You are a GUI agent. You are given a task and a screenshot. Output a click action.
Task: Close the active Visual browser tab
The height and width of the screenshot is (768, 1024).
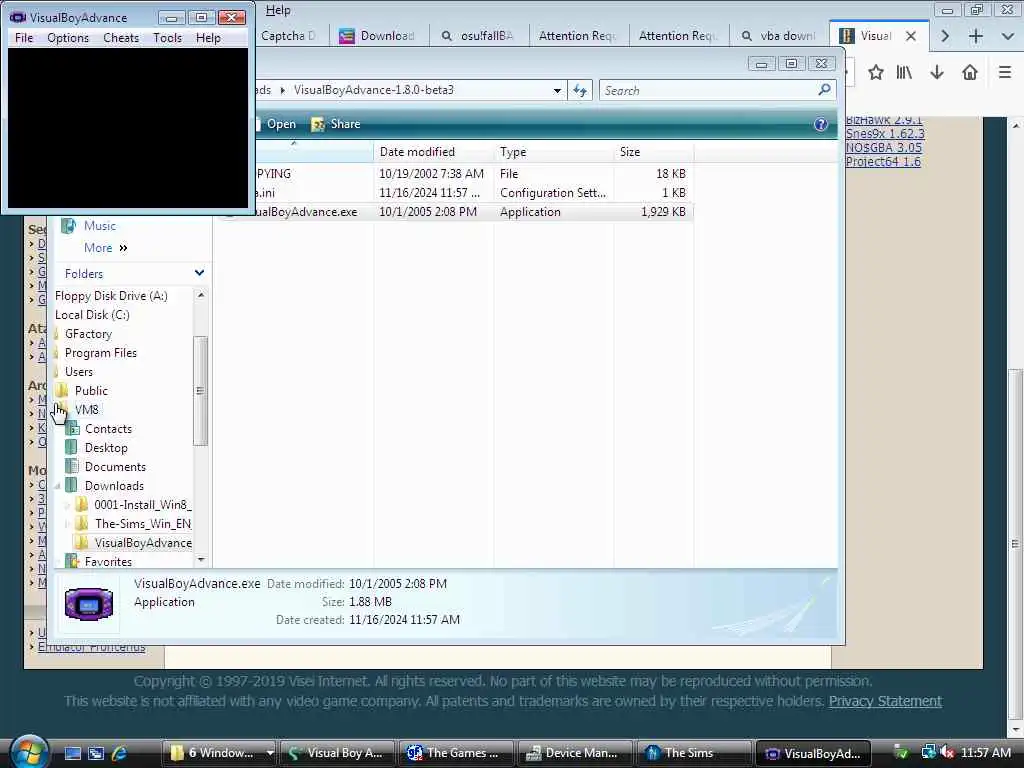point(910,36)
